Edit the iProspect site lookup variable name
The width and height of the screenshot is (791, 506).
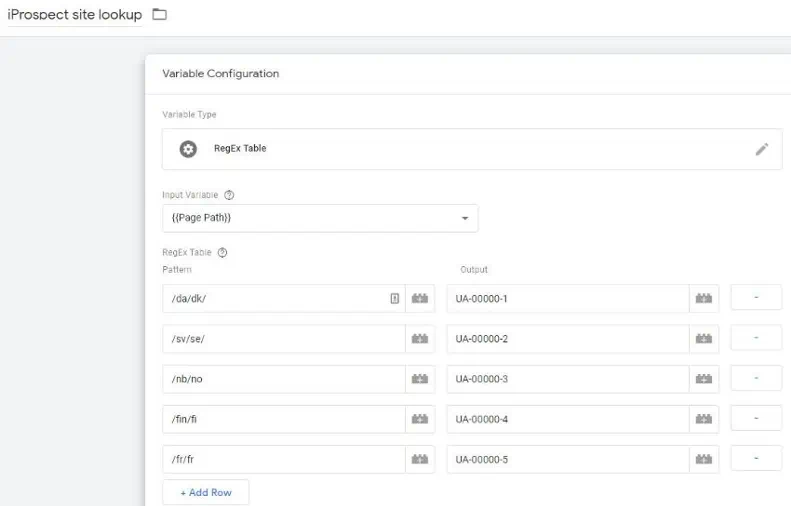(x=75, y=15)
